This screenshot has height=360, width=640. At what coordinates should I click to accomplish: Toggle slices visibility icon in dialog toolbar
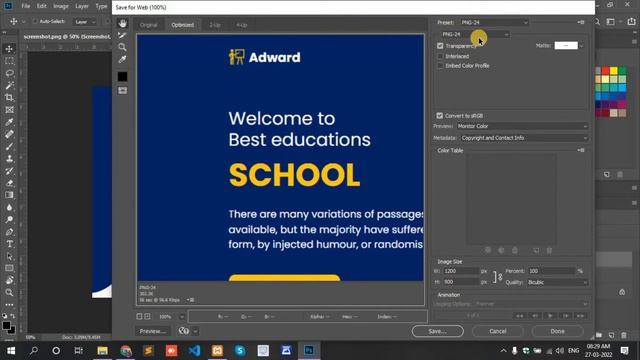pos(122,91)
